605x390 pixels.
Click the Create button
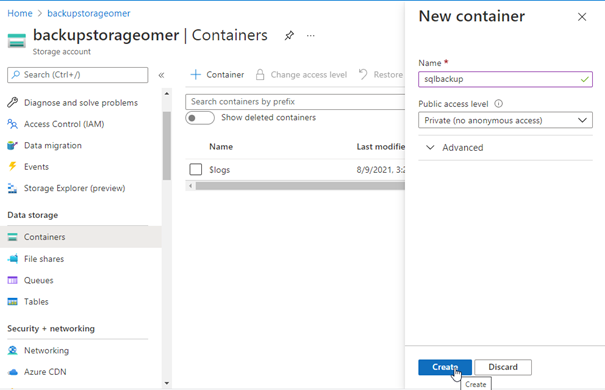[x=444, y=367]
